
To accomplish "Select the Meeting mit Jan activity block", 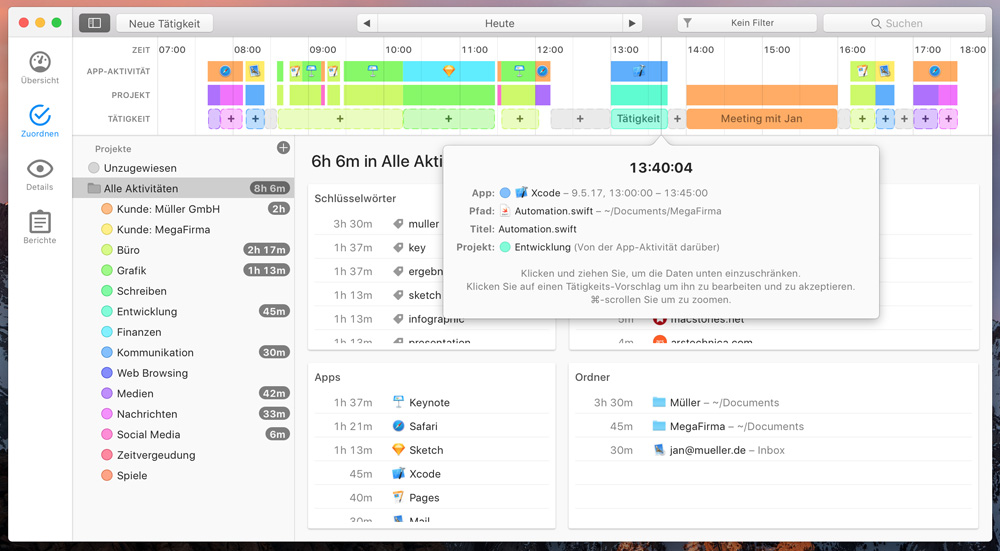I will point(761,119).
